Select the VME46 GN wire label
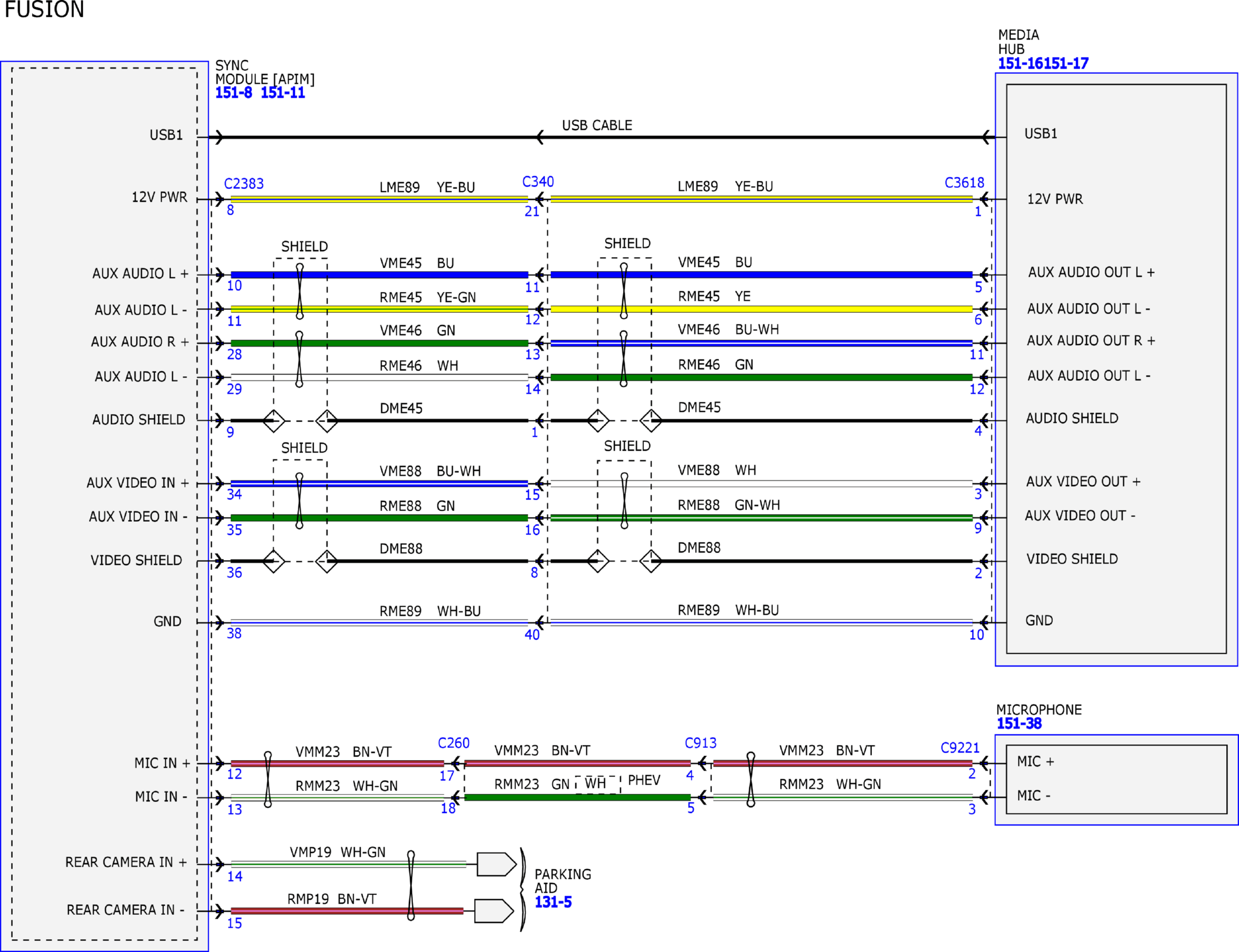 [417, 330]
